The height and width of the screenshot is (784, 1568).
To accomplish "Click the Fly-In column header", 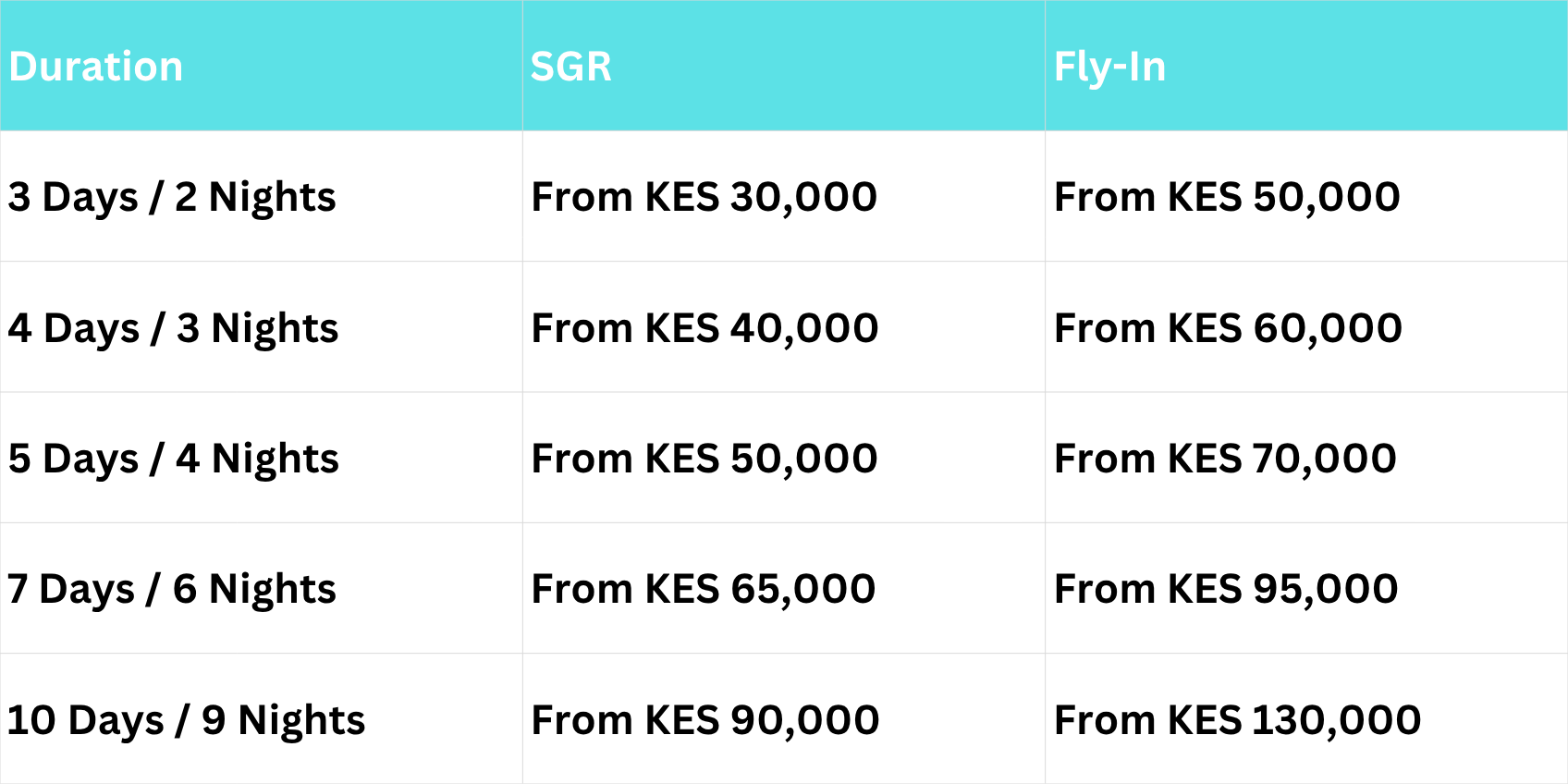I will [x=1109, y=67].
